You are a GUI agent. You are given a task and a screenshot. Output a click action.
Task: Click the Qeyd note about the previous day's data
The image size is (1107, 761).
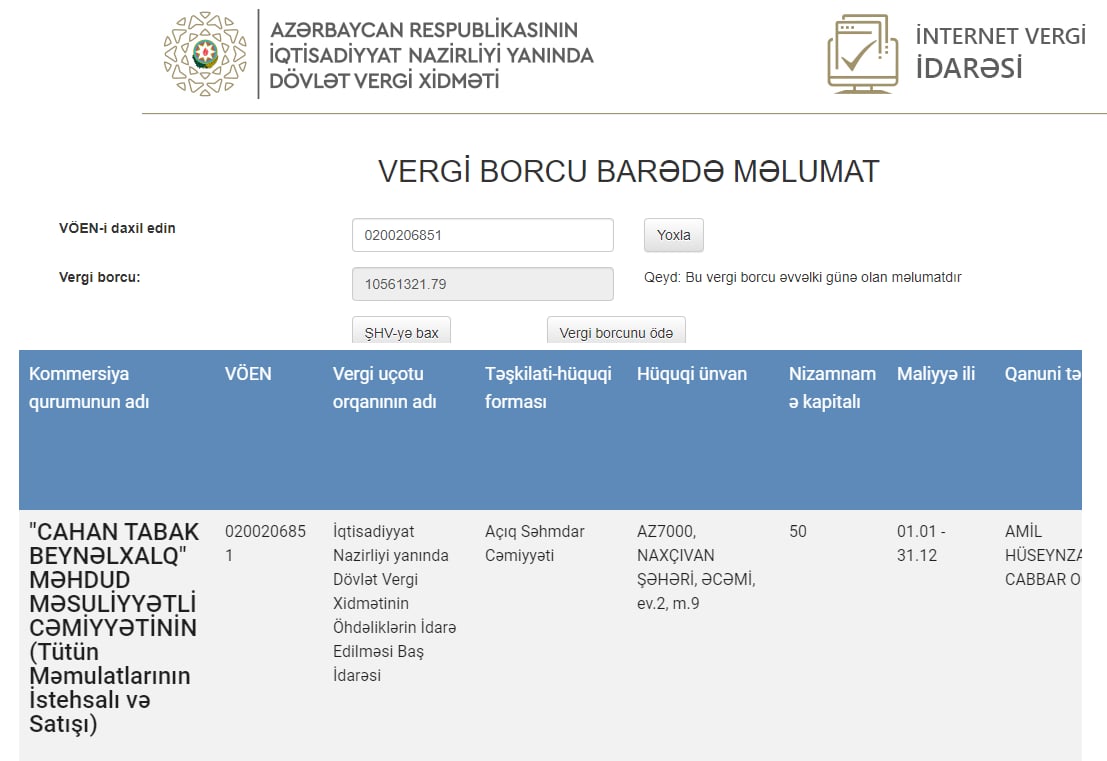(803, 277)
